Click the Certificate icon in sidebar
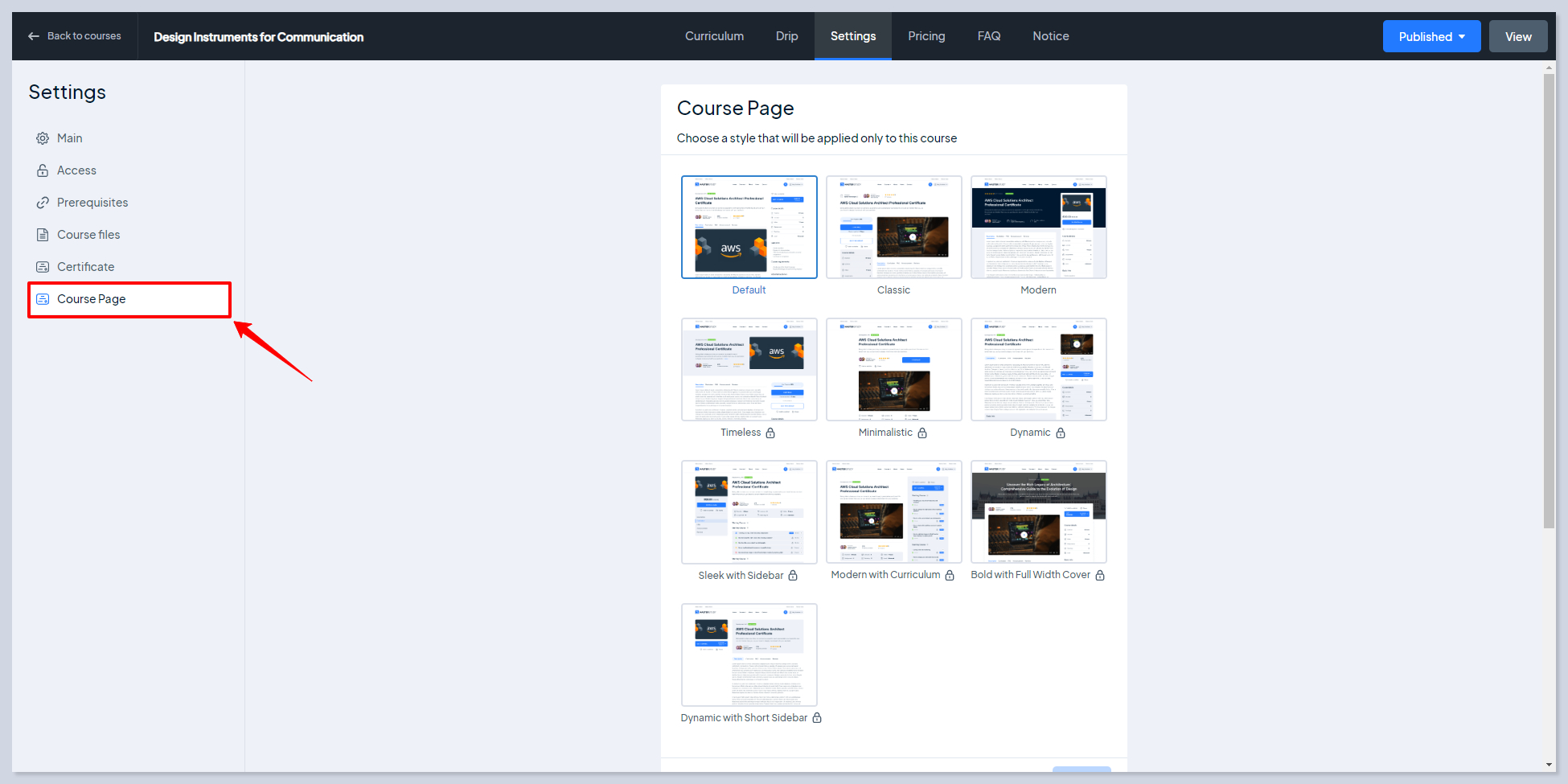 coord(43,267)
